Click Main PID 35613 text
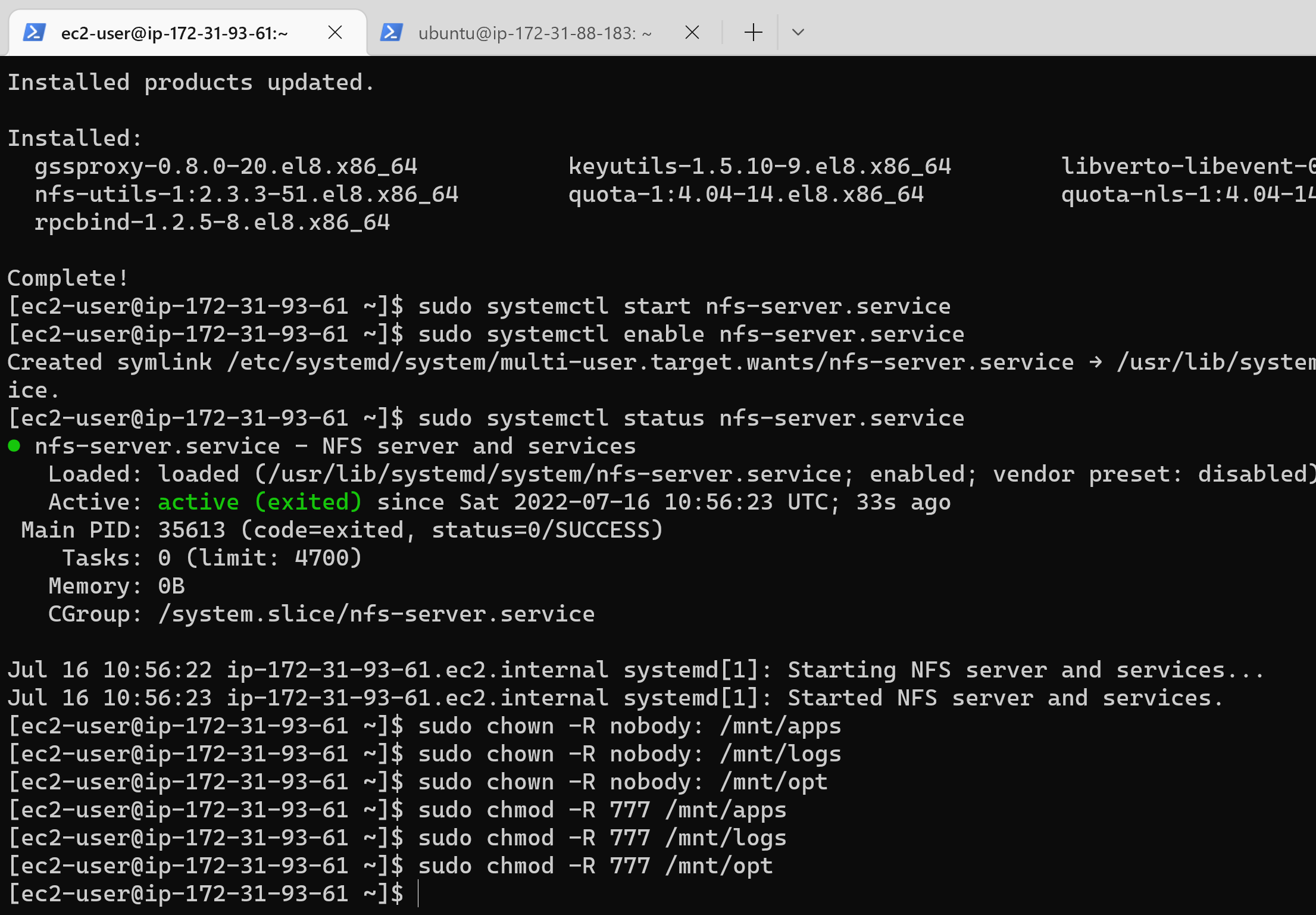Viewport: 1316px width, 915px height. (x=191, y=530)
